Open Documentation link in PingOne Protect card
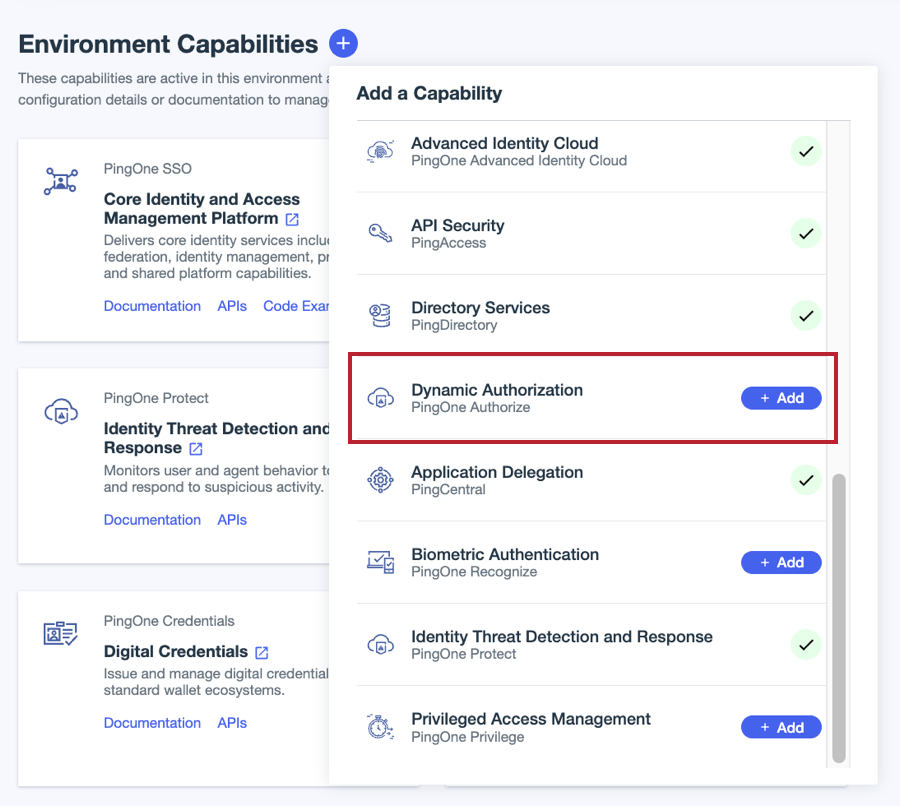 [152, 520]
